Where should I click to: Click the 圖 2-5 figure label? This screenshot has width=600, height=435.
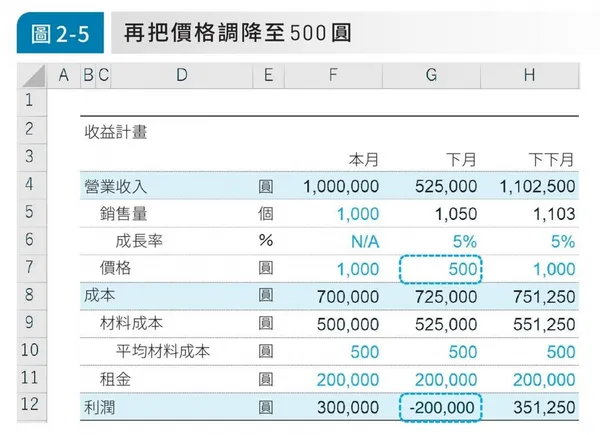[60, 33]
